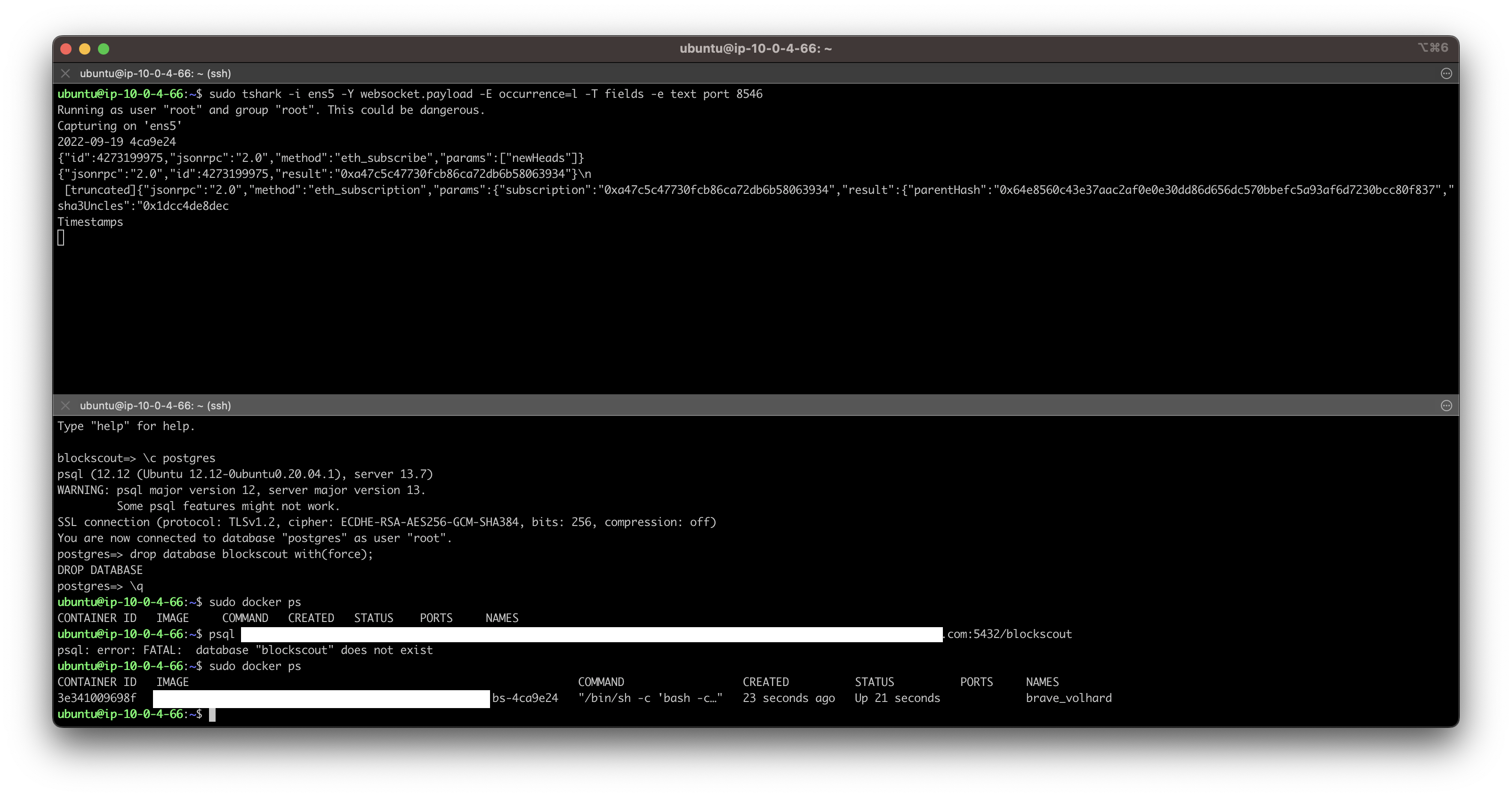Click the 'Timestamps' line in top pane

tap(90, 222)
